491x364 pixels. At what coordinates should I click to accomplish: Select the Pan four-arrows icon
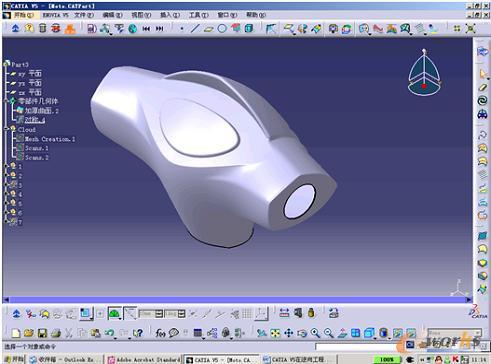[x=289, y=333]
